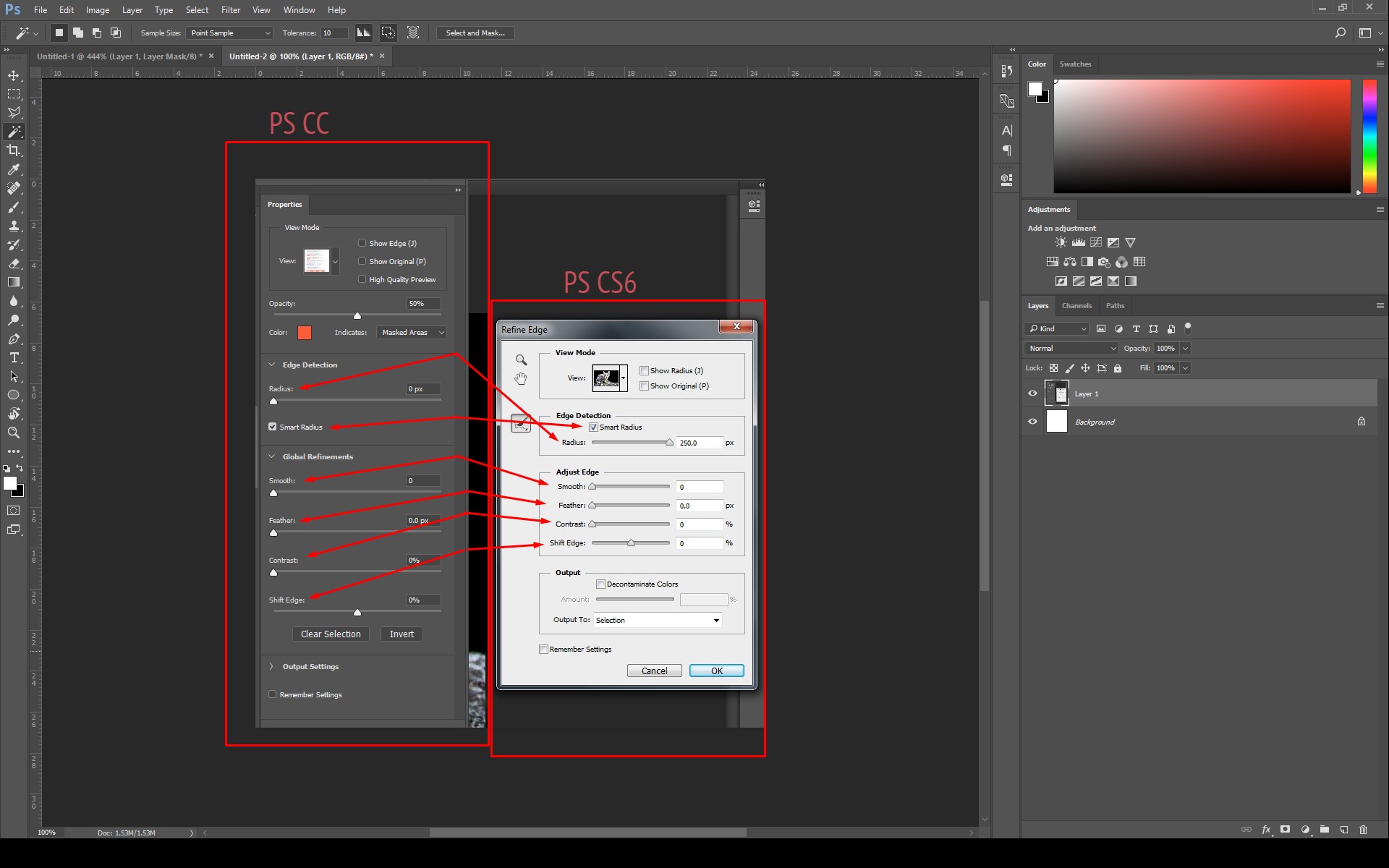Select the Brush tool
Screen dimensions: 1389x868
click(14, 207)
